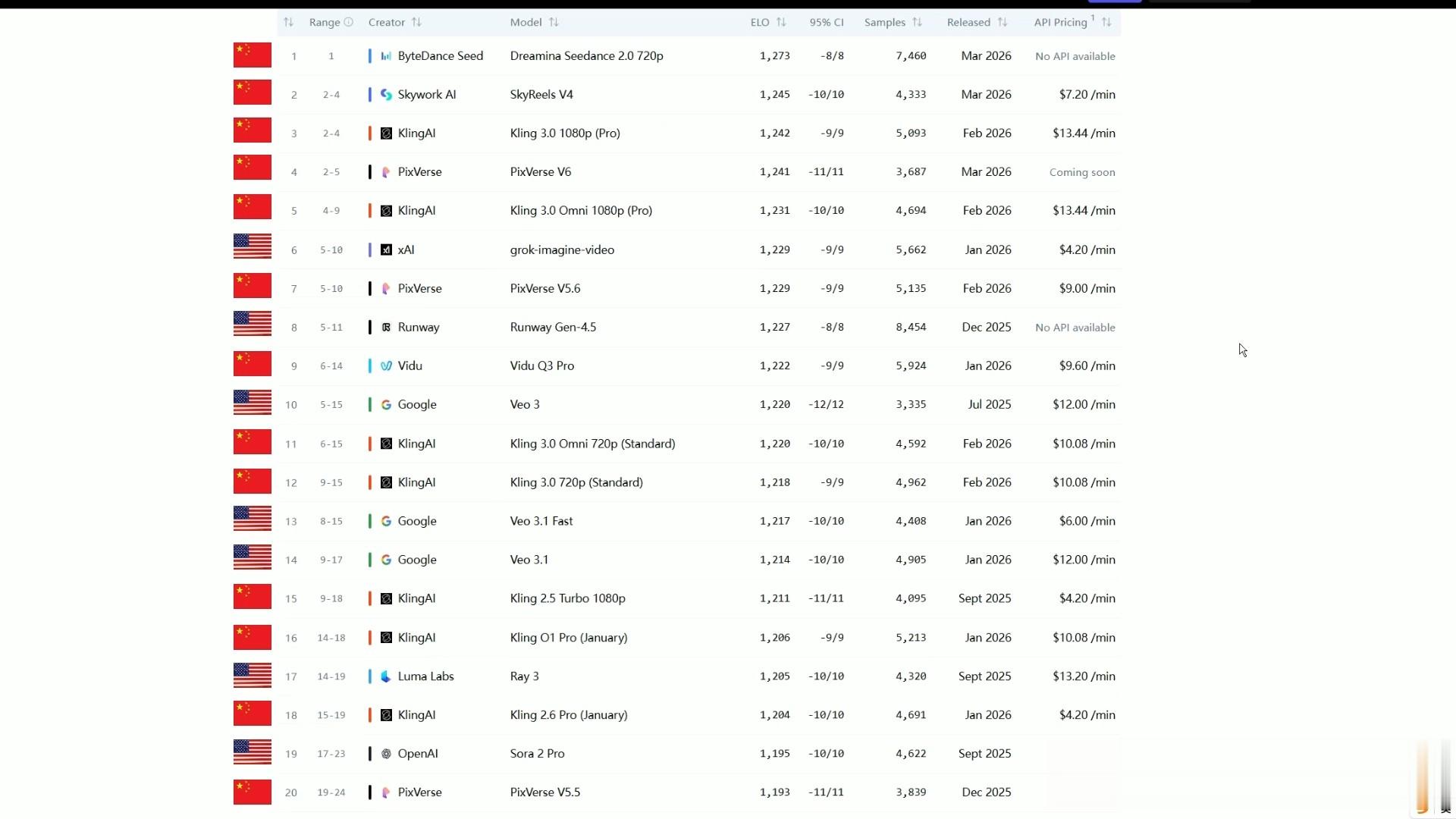Click the Skywork AI logo icon
The height and width of the screenshot is (819, 1456).
386,95
